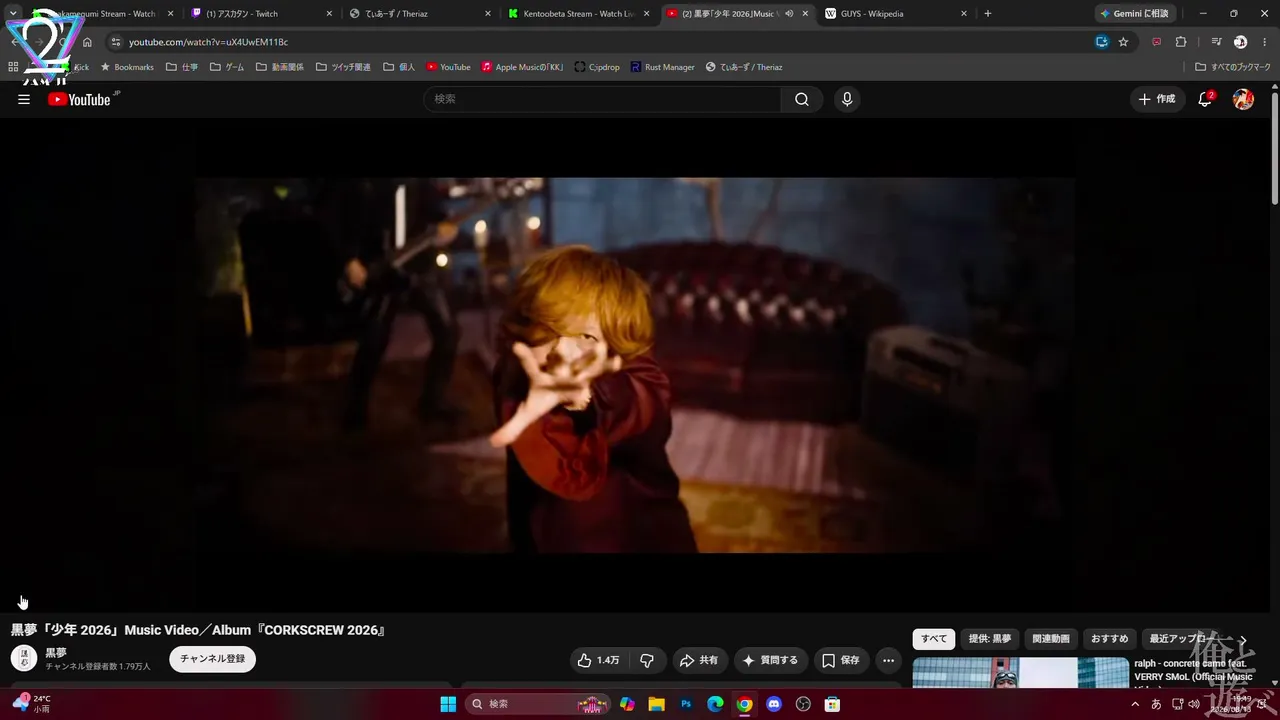Open the ツイッチ関連 bookmark folder
This screenshot has height=720, width=1280.
[343, 67]
